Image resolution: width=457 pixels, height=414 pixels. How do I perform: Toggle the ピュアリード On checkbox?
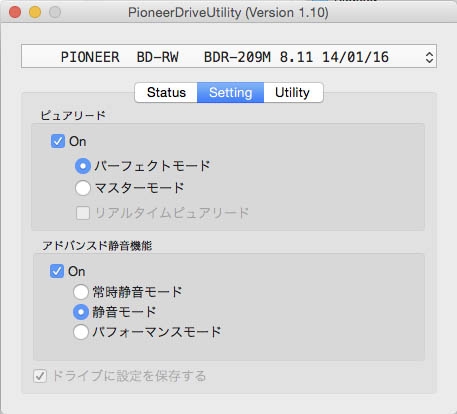point(58,141)
